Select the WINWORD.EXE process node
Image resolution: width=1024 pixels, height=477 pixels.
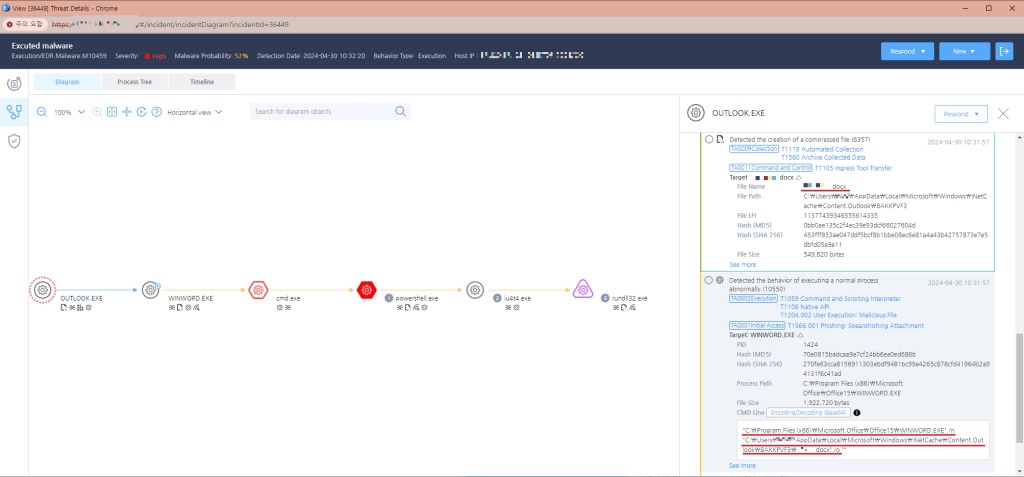(151, 289)
